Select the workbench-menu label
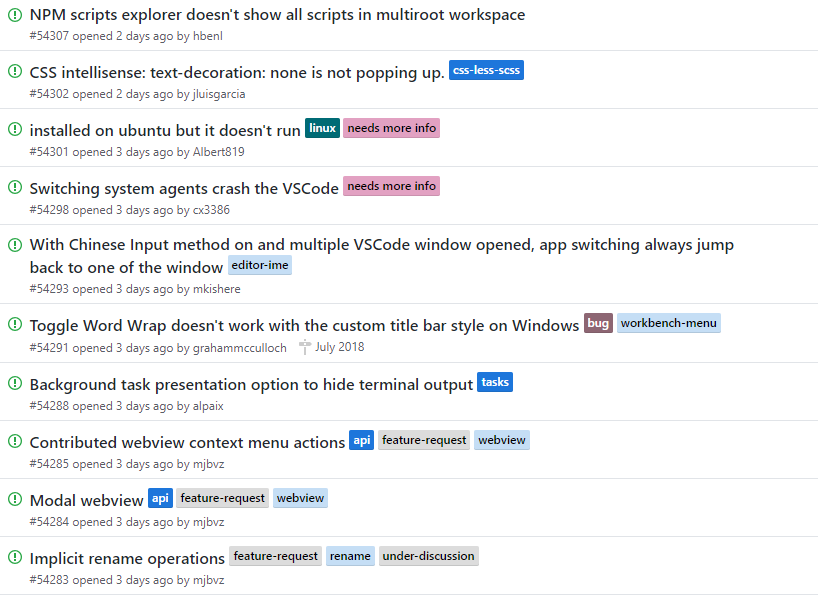This screenshot has width=818, height=598. [x=669, y=323]
